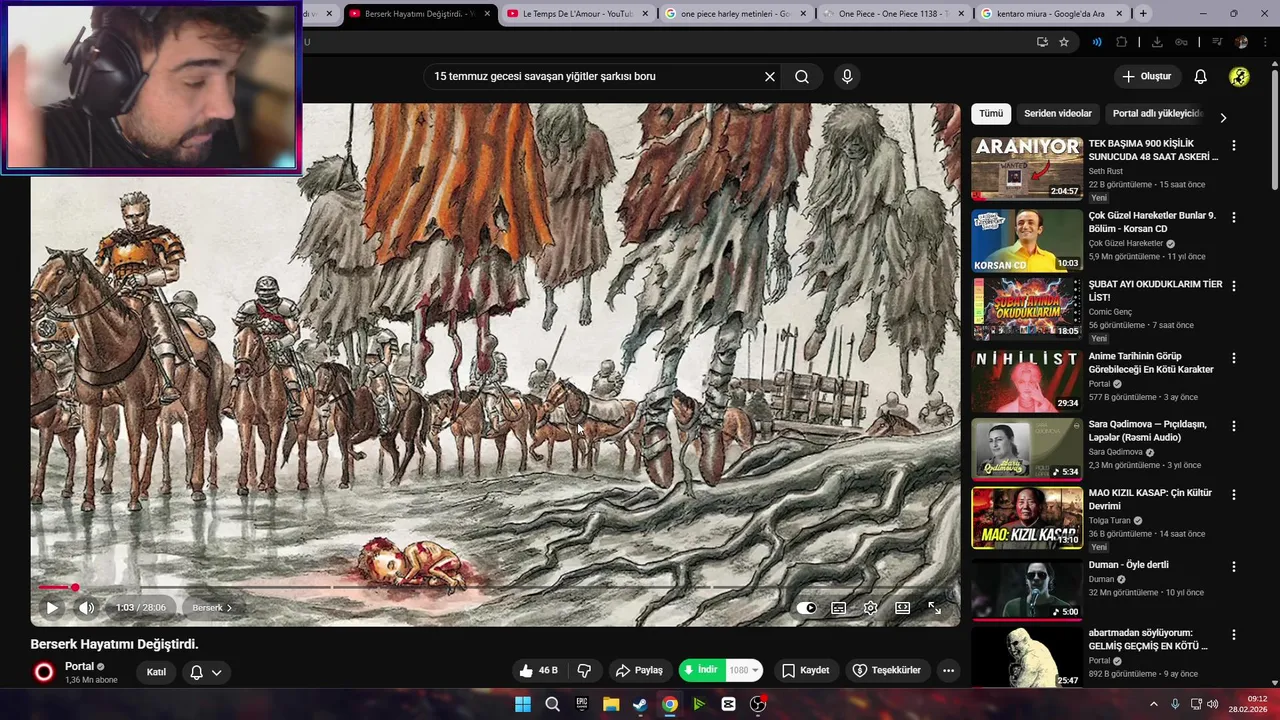Open Şubat Ayı Okuduklarım Tier List video
Viewport: 1280px width, 720px height.
[1027, 309]
